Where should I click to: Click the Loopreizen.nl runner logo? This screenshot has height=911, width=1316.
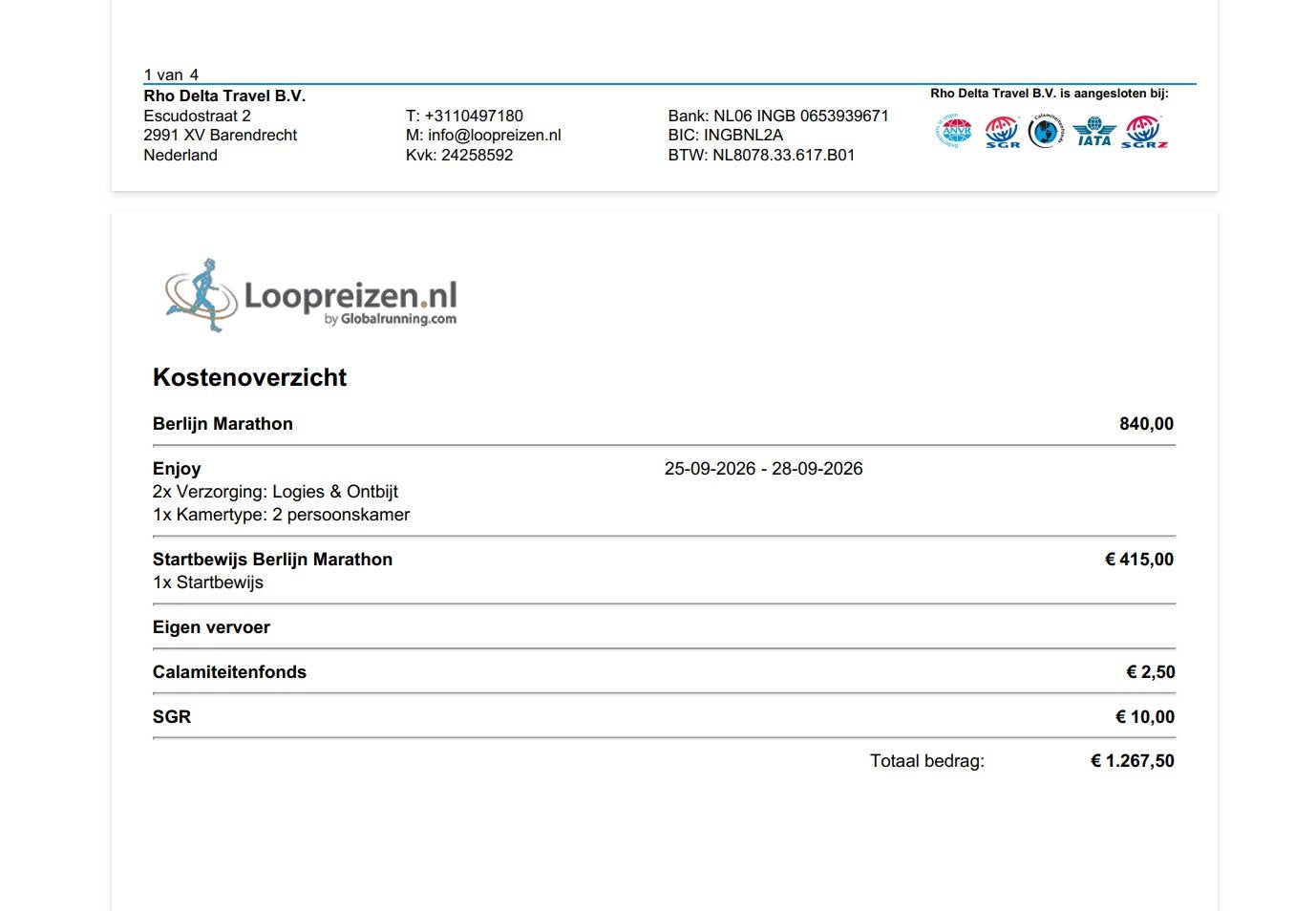(311, 295)
